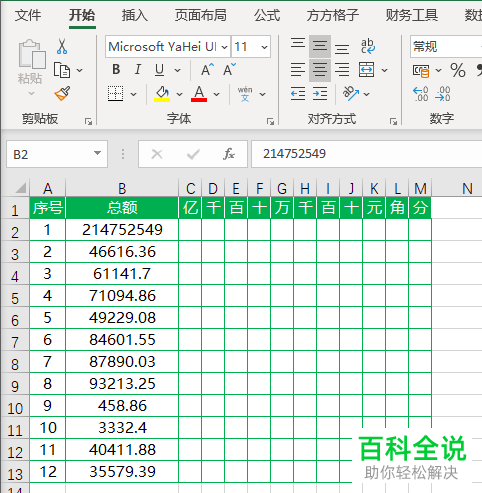Click the text orientation icon
This screenshot has height=493, width=482.
click(350, 94)
